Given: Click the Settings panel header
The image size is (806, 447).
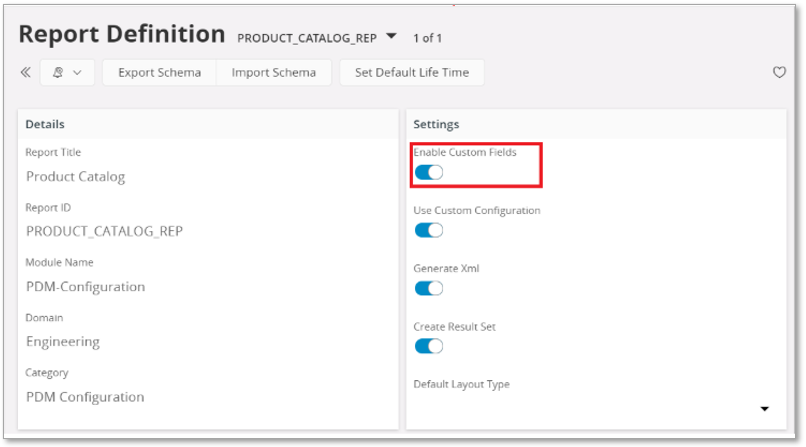Looking at the screenshot, I should 436,124.
